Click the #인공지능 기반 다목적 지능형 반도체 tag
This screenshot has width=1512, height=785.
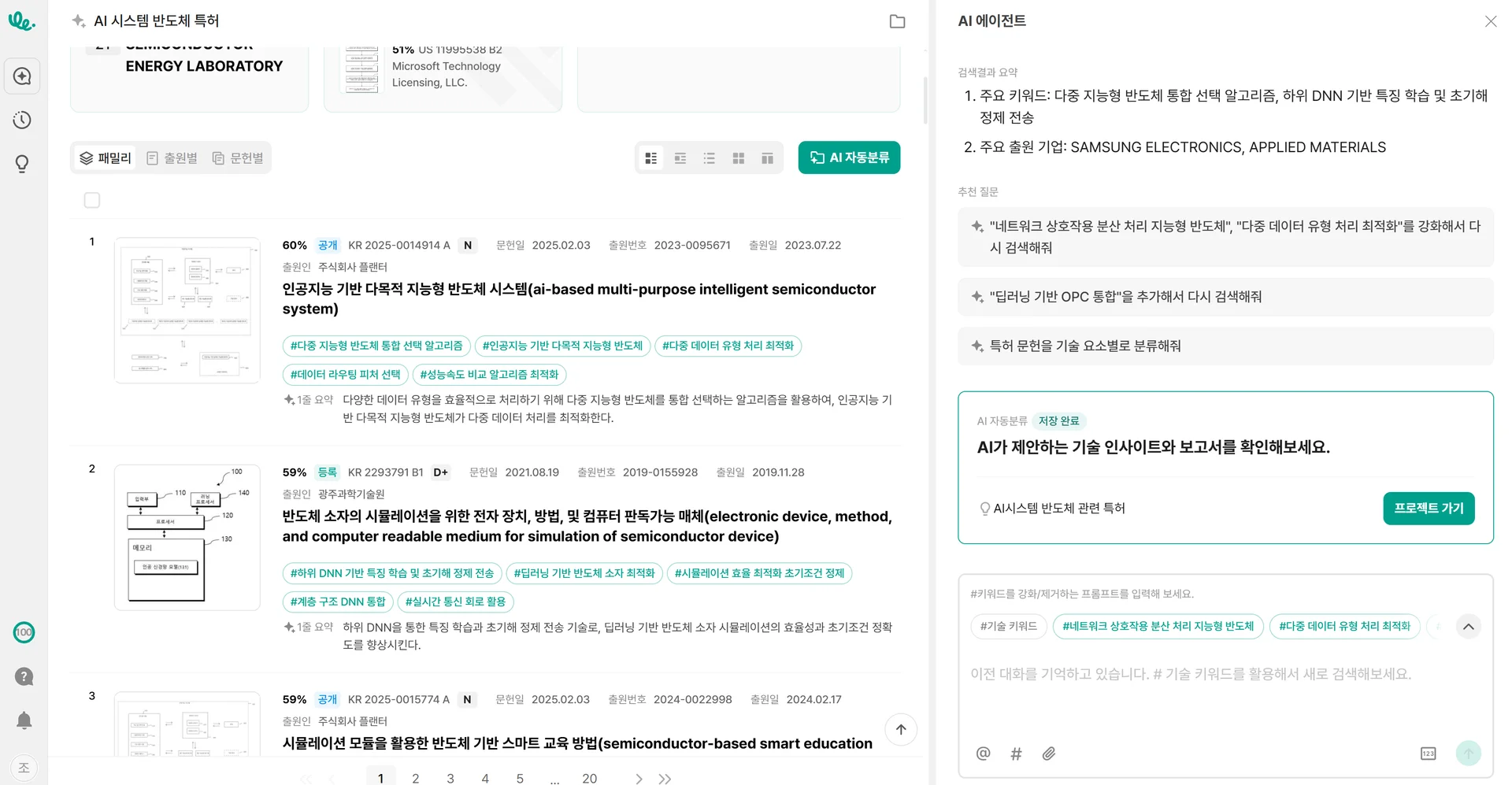click(x=562, y=346)
